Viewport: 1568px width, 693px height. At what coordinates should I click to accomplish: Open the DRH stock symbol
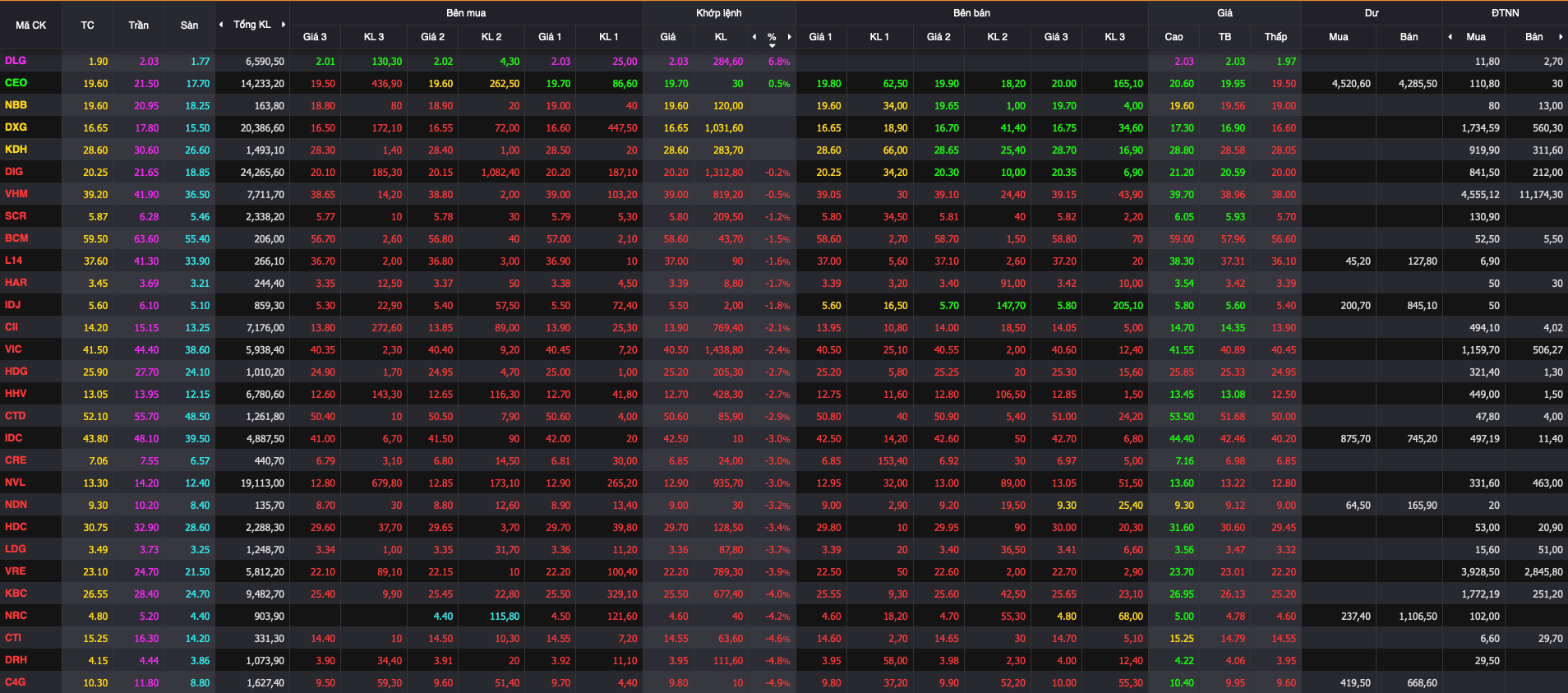tap(16, 660)
